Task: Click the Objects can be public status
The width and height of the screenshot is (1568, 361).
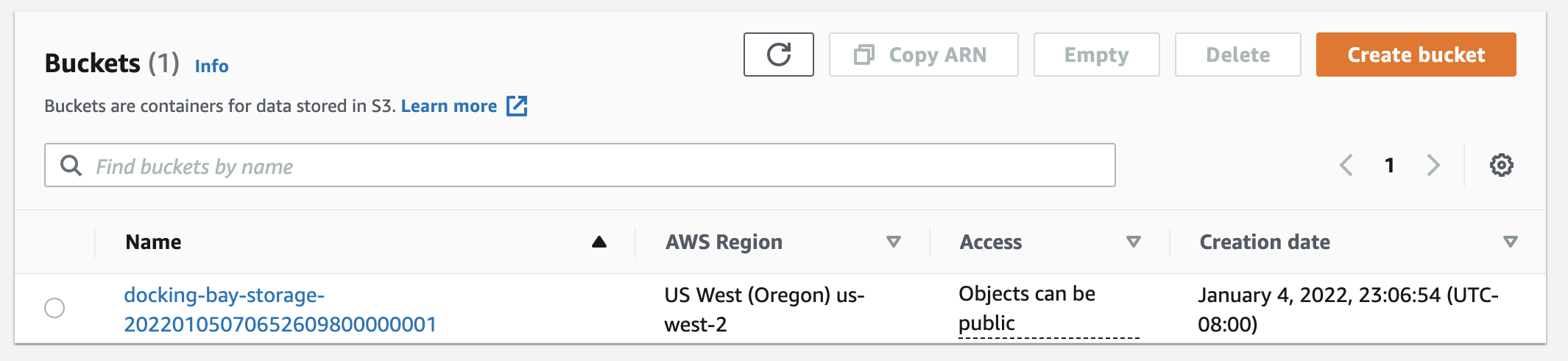Action: click(1027, 309)
